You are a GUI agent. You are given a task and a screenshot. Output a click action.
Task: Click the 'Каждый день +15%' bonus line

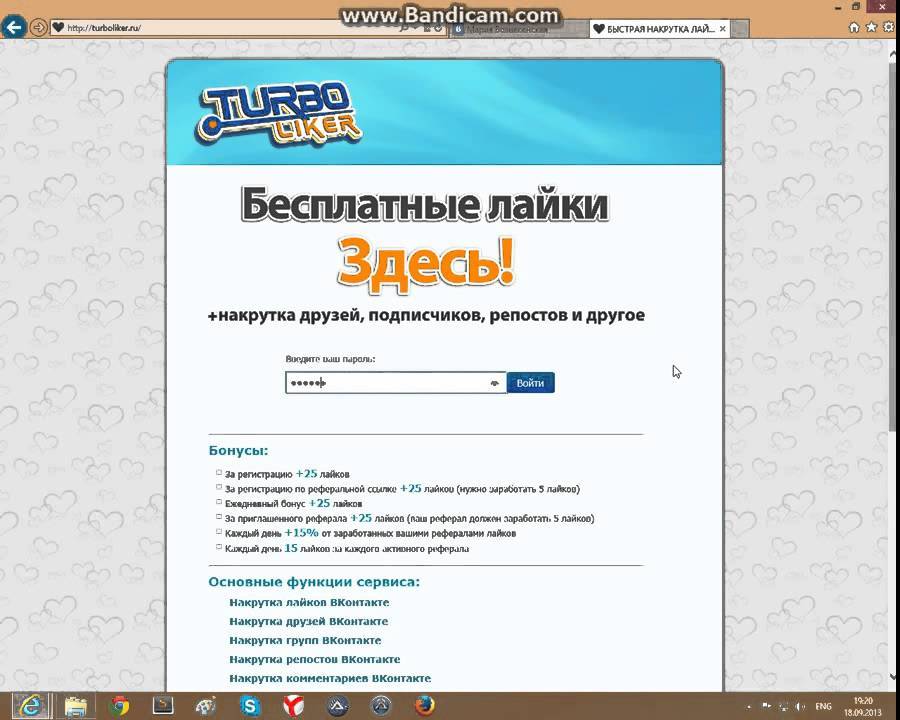(x=370, y=533)
